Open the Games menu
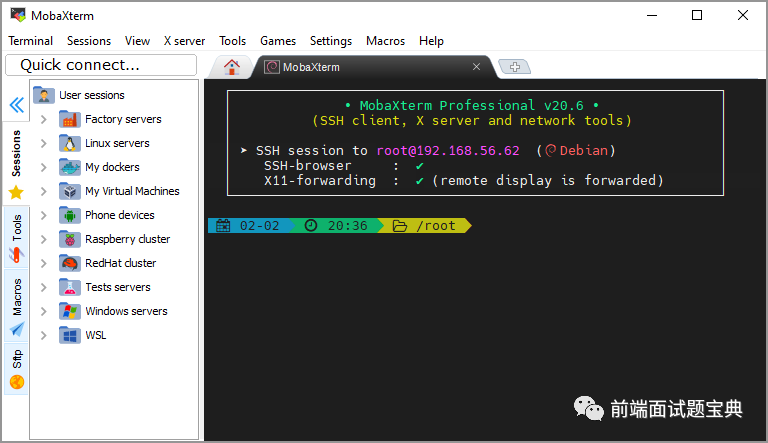Viewport: 768px width, 443px height. pos(278,41)
